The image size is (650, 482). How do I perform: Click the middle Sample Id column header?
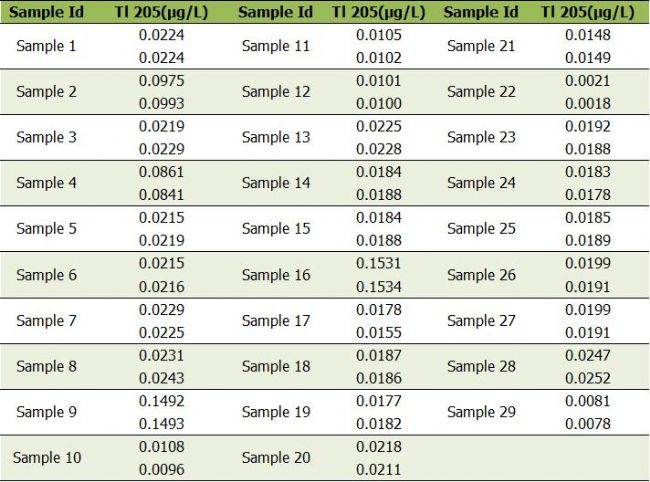point(275,12)
